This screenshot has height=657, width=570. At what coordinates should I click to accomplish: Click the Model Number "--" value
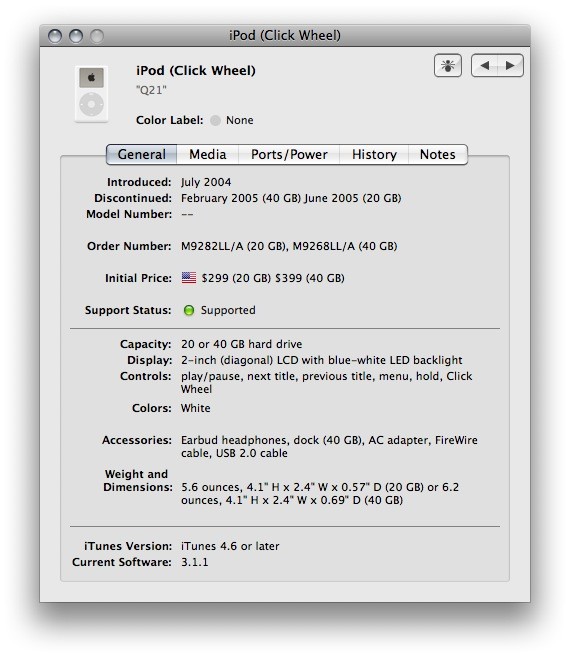click(187, 214)
